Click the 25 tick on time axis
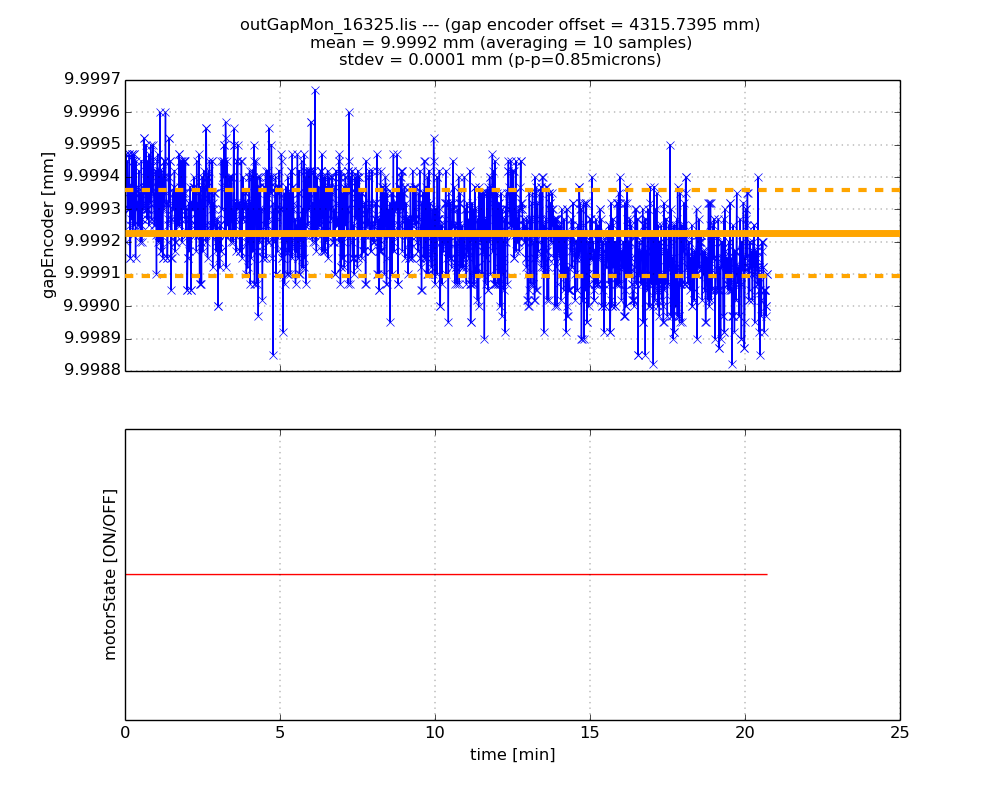 coord(900,733)
